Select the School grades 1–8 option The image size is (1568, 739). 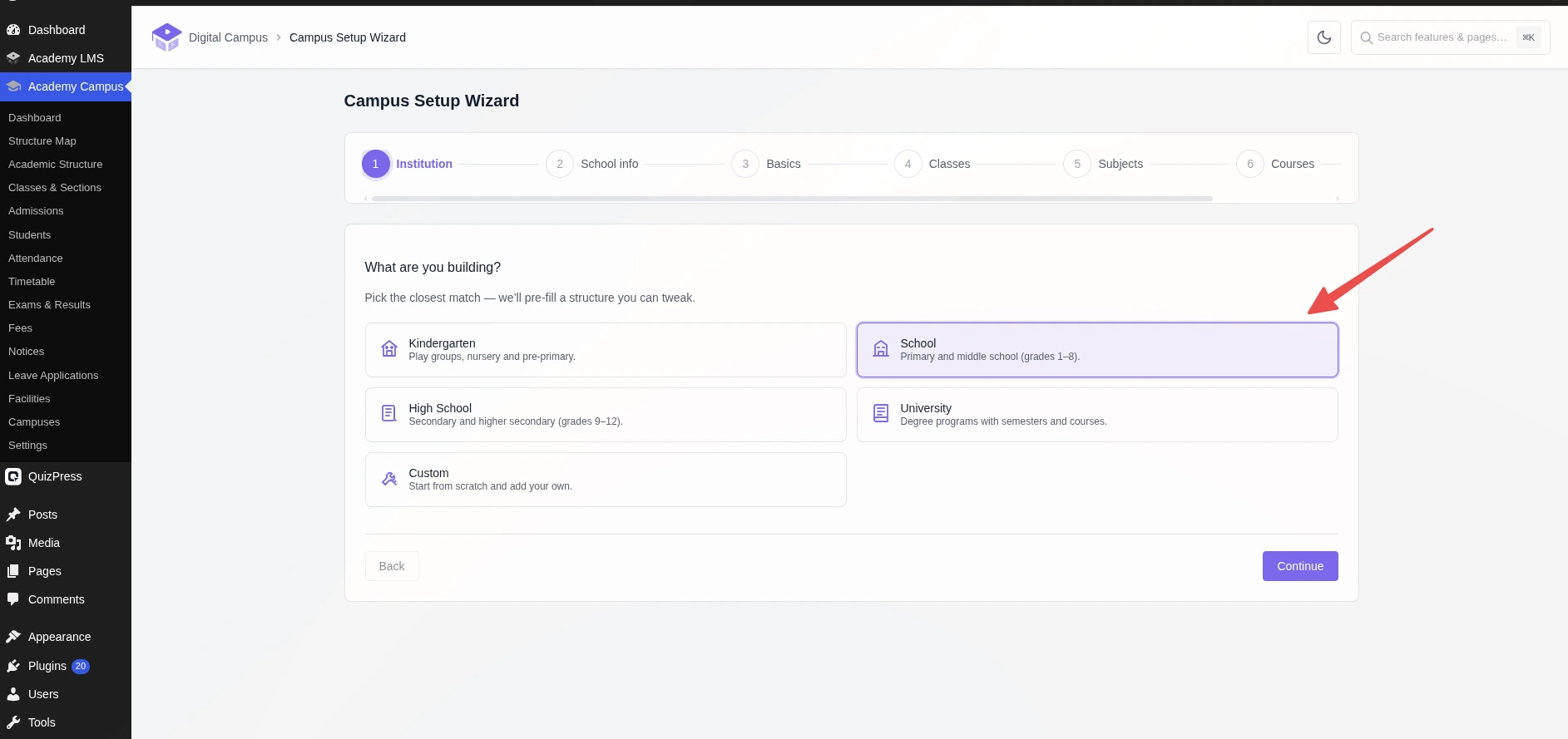[x=1097, y=350]
